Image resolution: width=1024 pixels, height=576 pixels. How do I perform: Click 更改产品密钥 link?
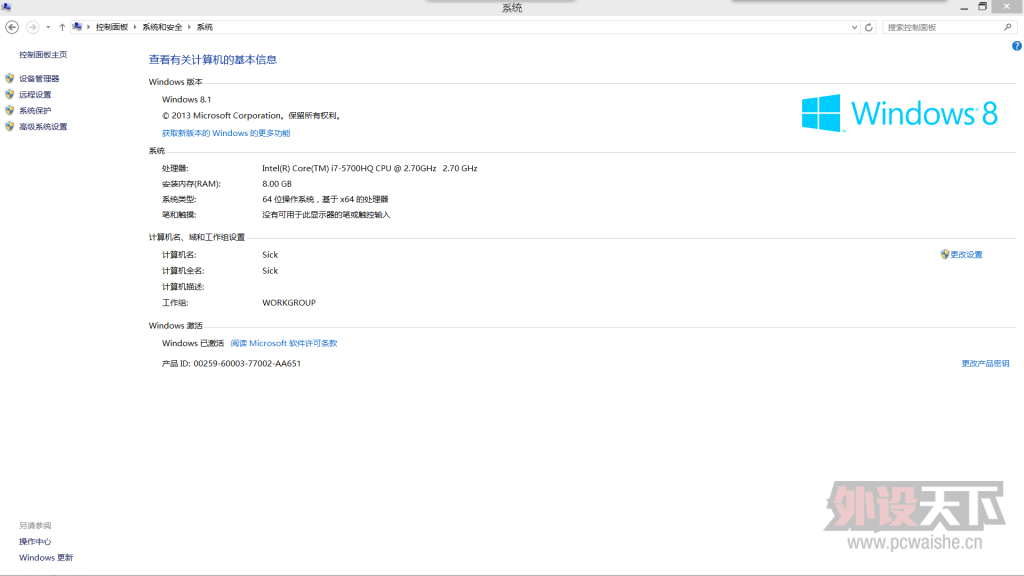(x=985, y=363)
